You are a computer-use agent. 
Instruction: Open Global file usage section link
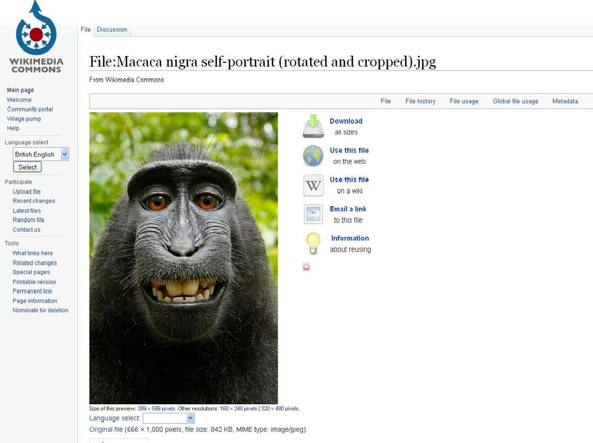pos(515,101)
